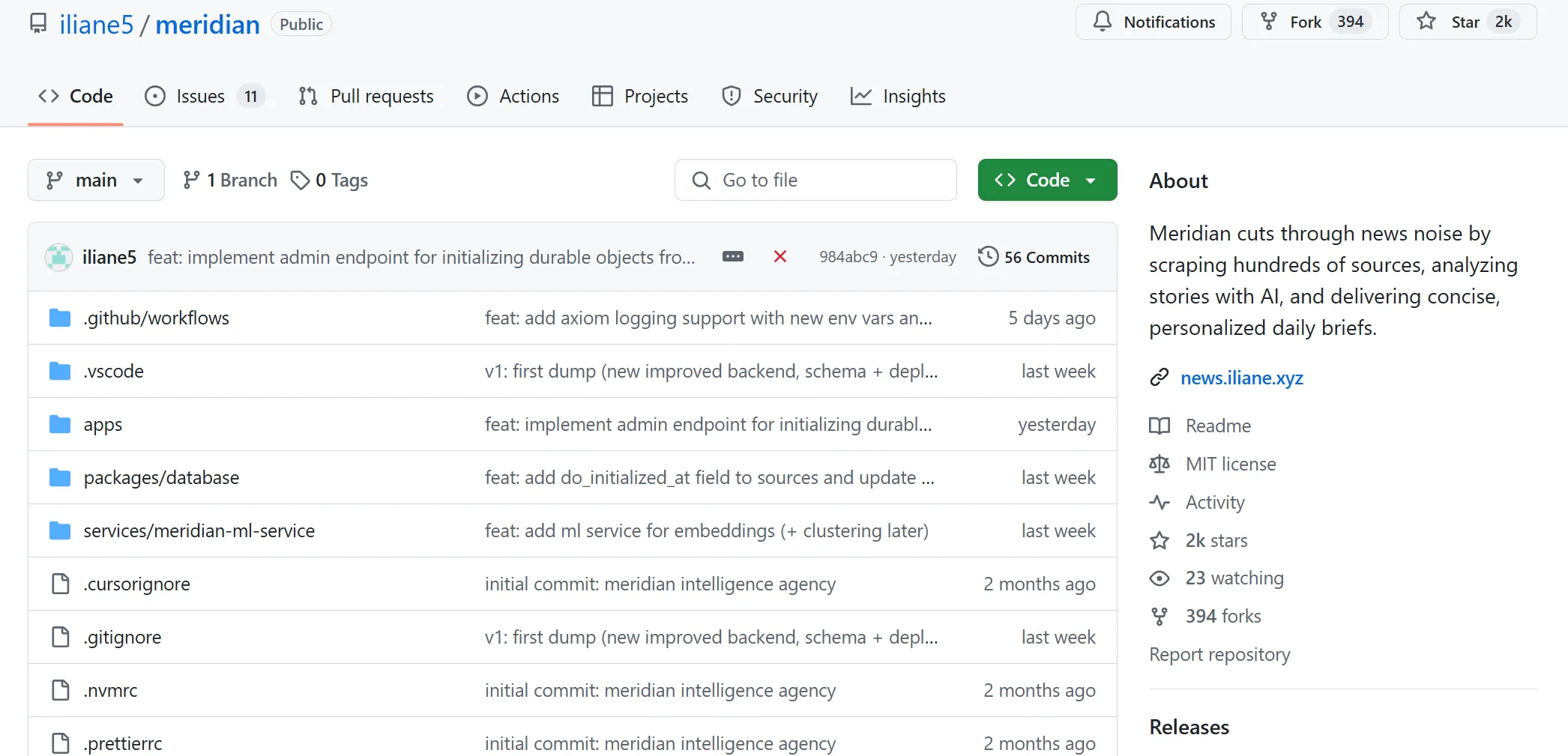
Task: Open the .cursorignore file
Action: pos(137,584)
